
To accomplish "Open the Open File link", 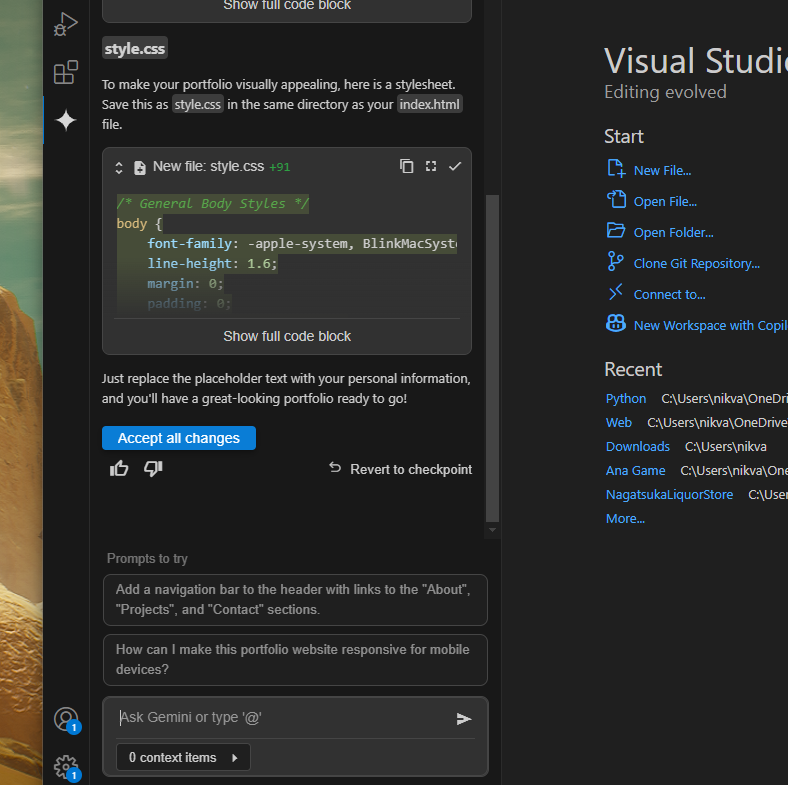I will point(665,202).
